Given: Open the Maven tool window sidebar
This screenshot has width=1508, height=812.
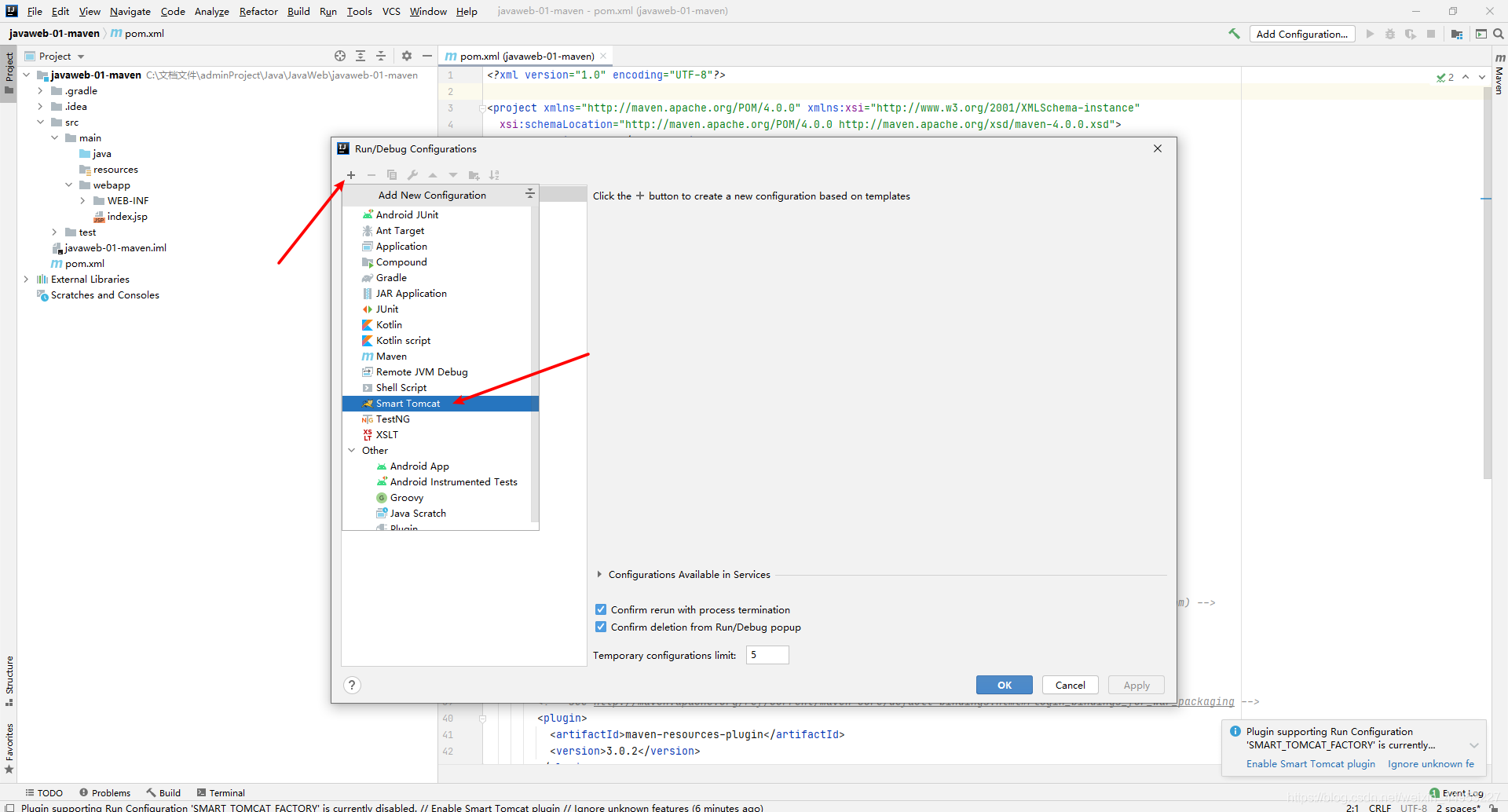Looking at the screenshot, I should tap(1499, 75).
